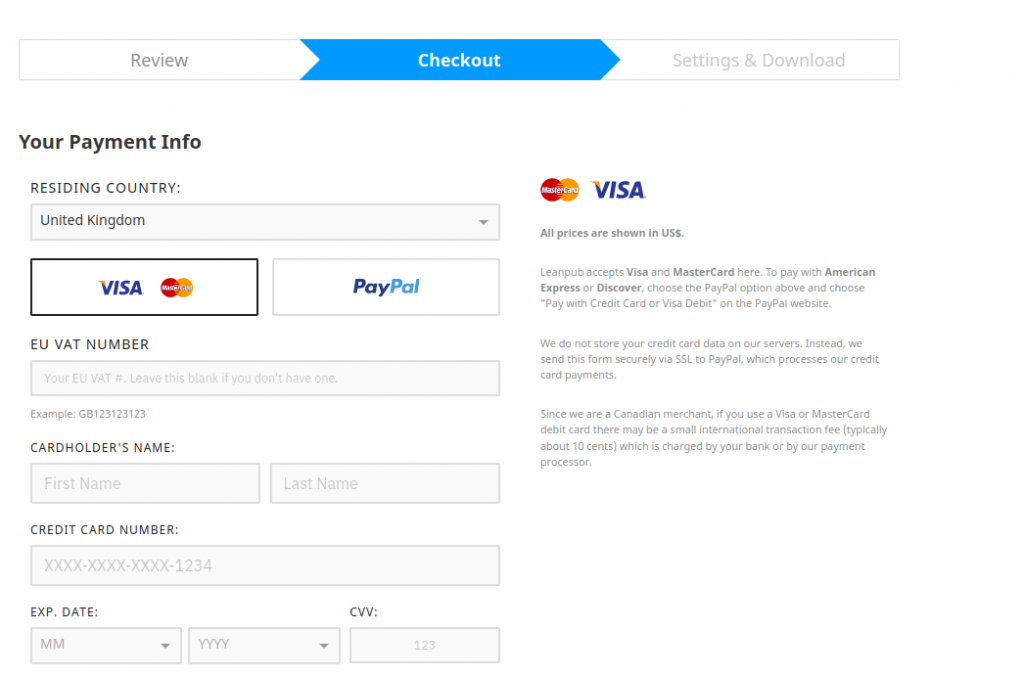
Task: Click the Last Name field
Action: [385, 483]
